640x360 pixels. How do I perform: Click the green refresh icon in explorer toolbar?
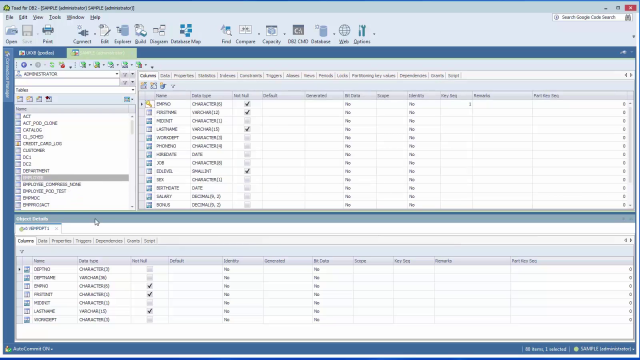52,65
